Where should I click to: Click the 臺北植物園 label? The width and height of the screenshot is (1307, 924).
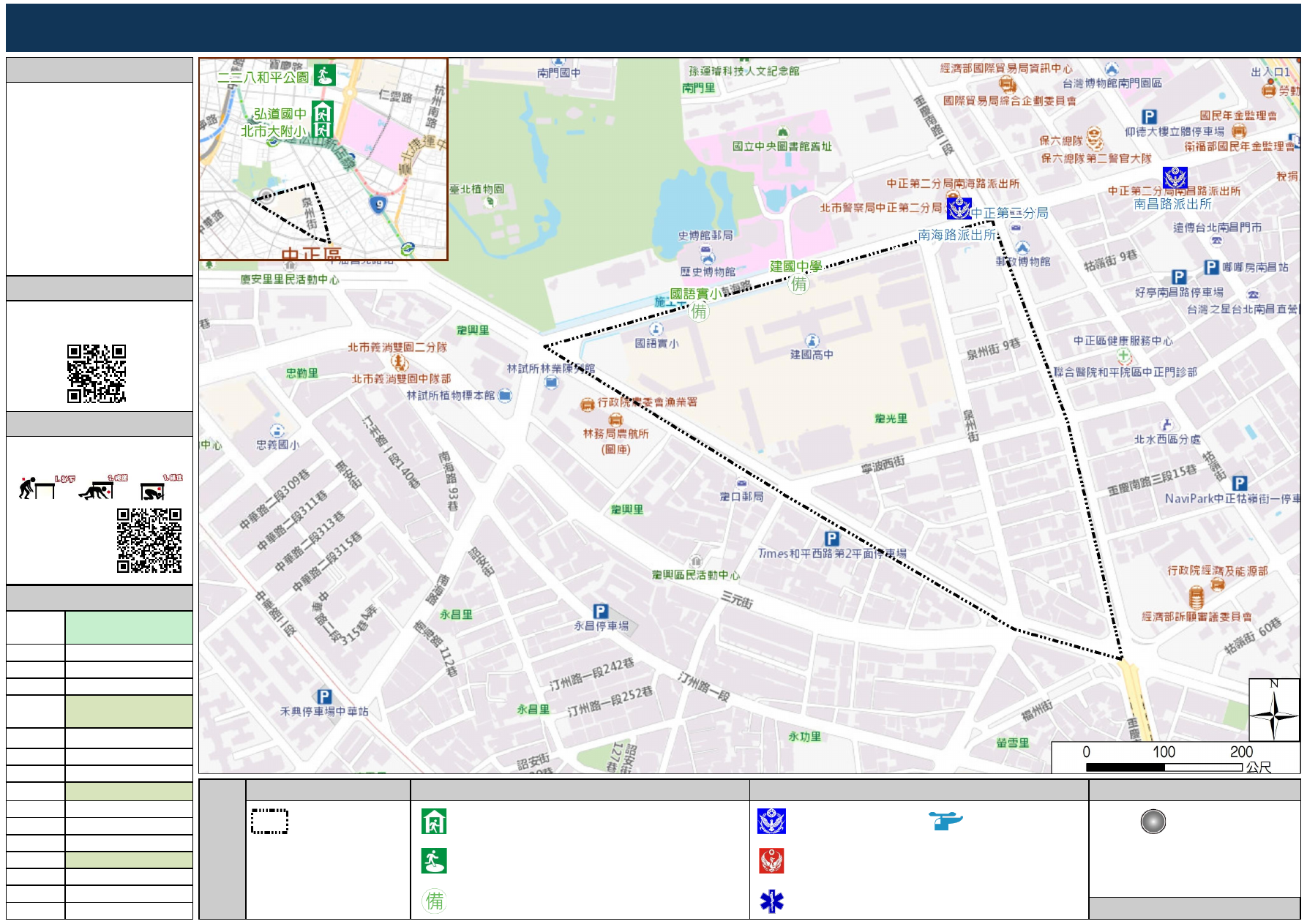476,189
